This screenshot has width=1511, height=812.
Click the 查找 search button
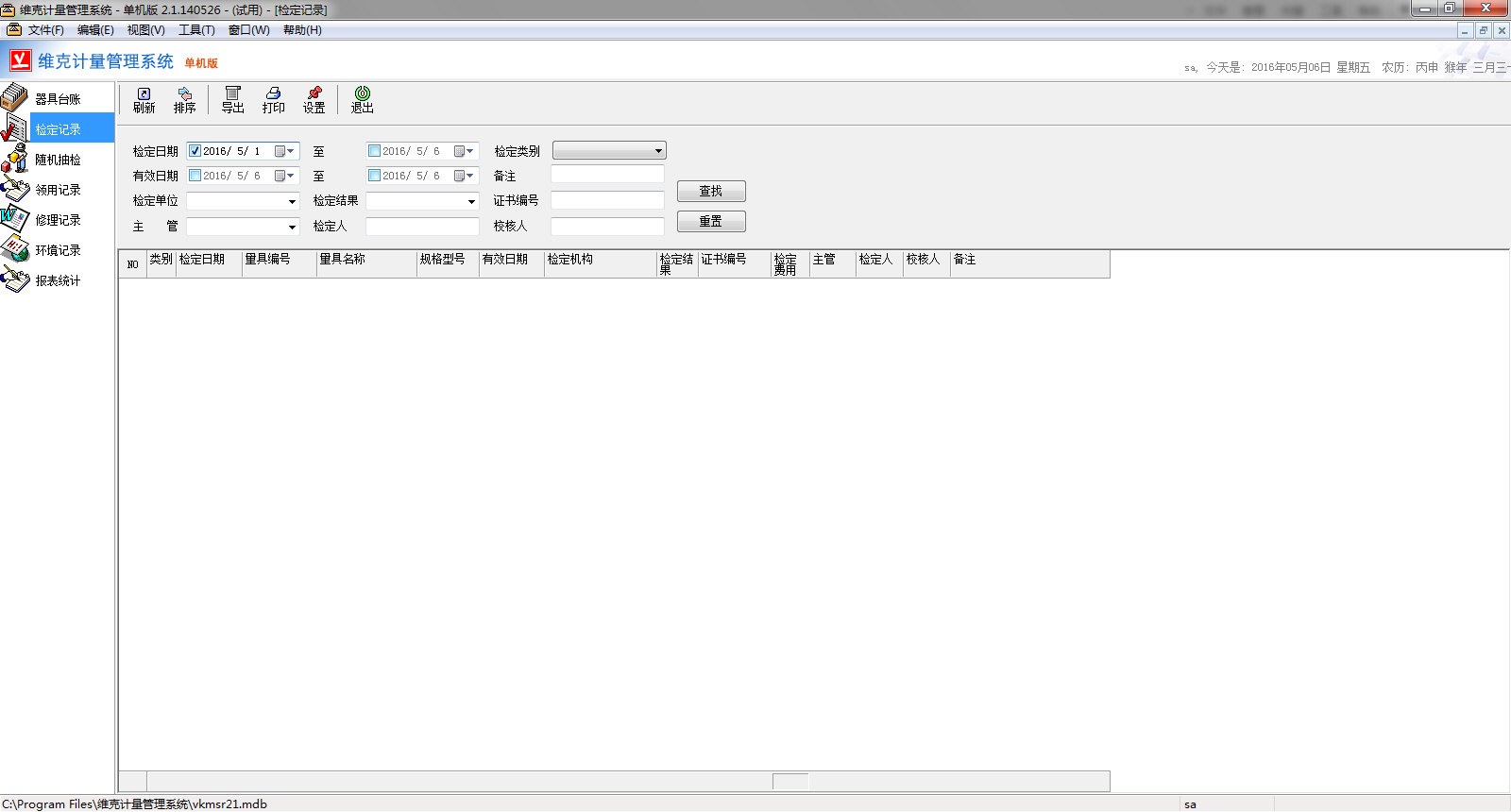click(711, 192)
